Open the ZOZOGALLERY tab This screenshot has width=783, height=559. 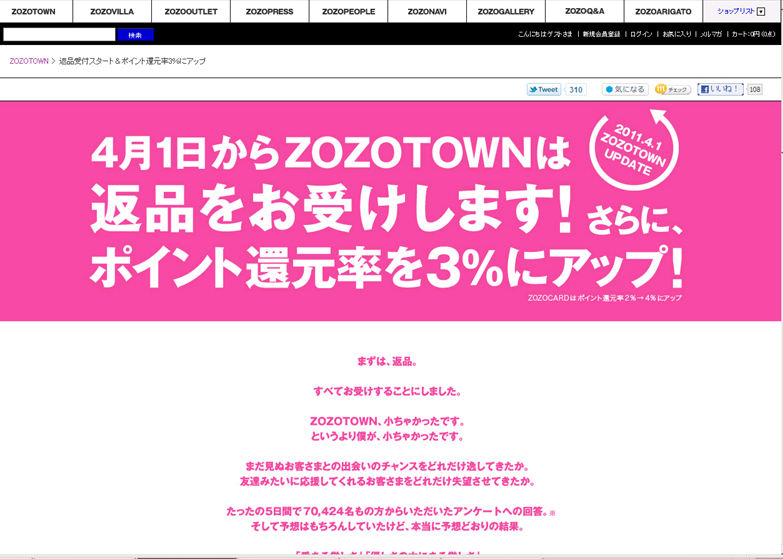(506, 11)
